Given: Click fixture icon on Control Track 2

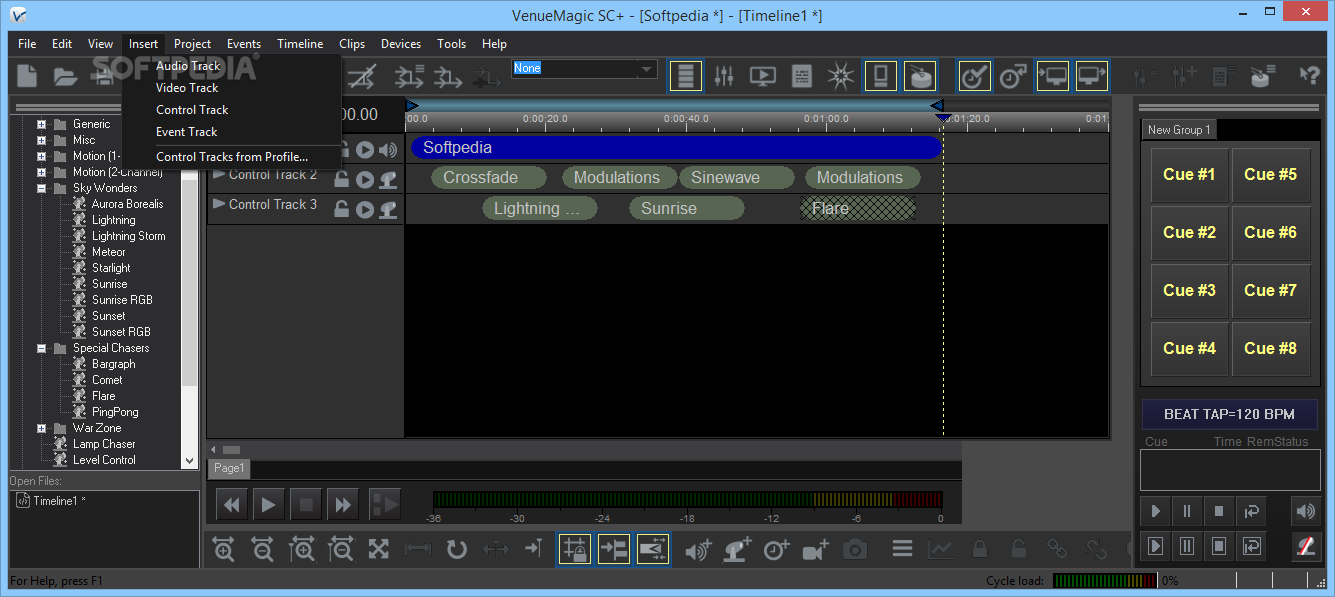Looking at the screenshot, I should click(388, 180).
